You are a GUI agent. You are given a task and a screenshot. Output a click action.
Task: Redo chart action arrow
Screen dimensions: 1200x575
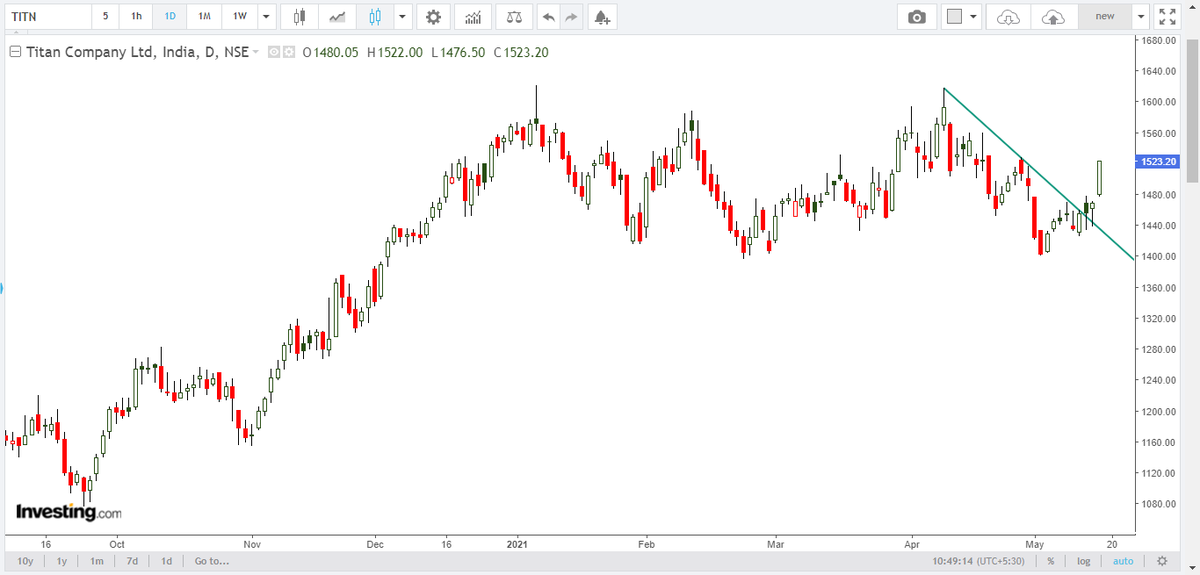pyautogui.click(x=571, y=17)
